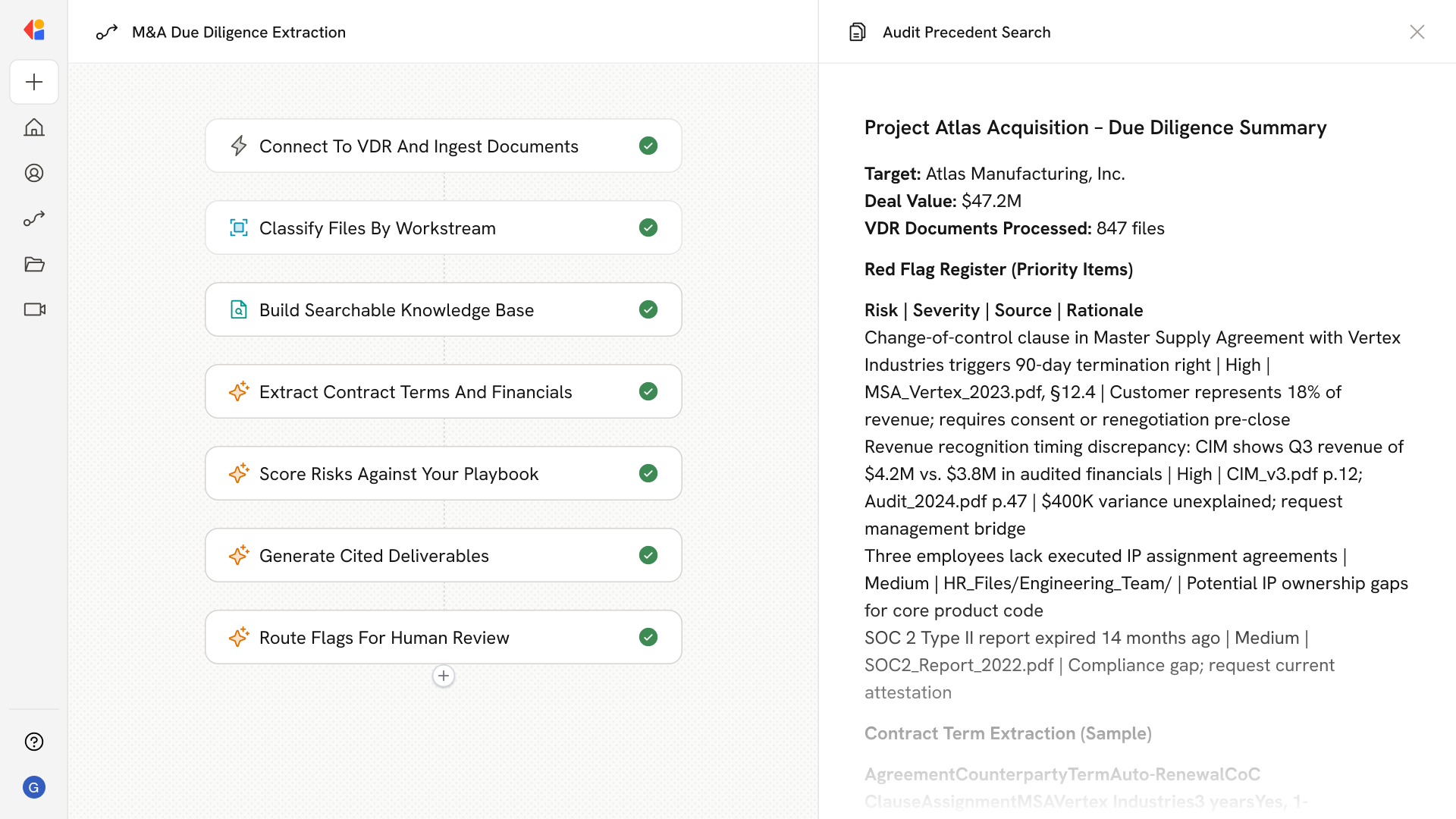The height and width of the screenshot is (819, 1456).
Task: Close the Audit Precedent Search panel
Action: 1417,32
